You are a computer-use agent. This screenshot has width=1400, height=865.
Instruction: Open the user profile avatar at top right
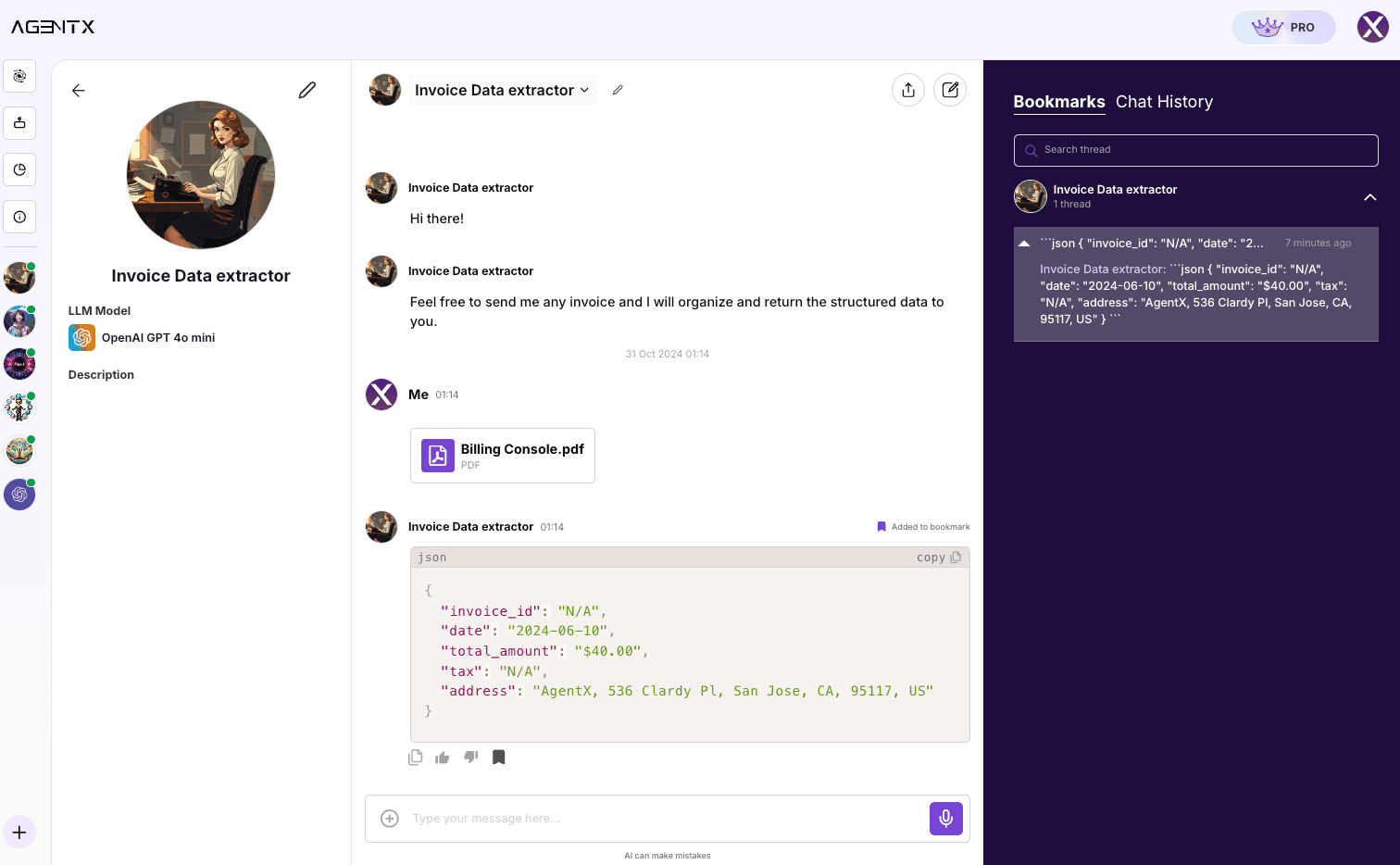pos(1373,27)
